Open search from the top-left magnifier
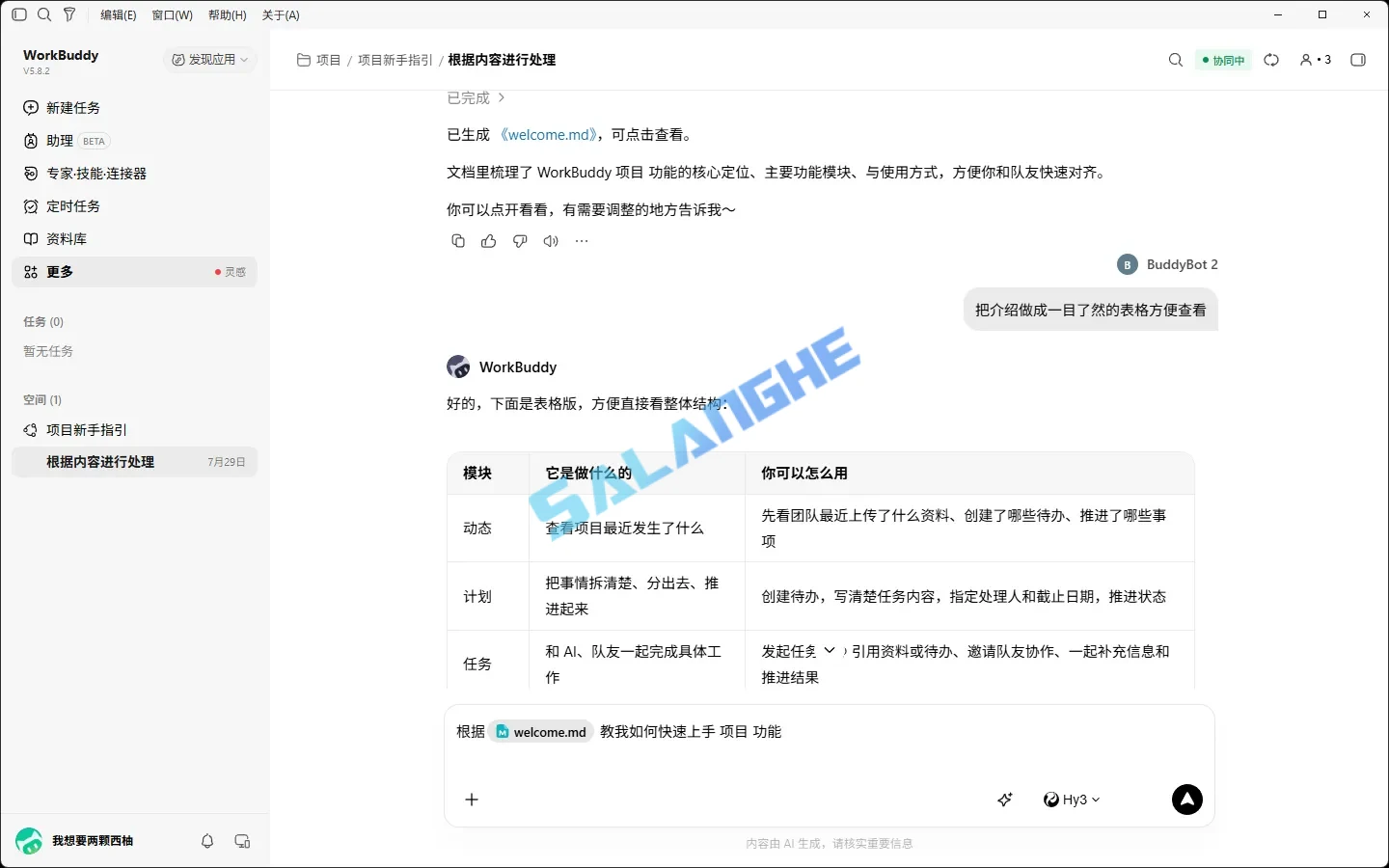 (44, 14)
